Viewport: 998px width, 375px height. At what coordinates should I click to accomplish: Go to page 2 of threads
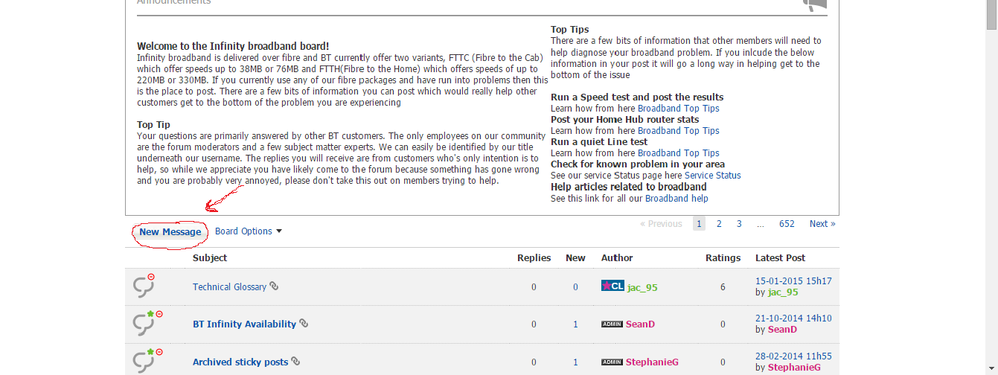coord(719,223)
